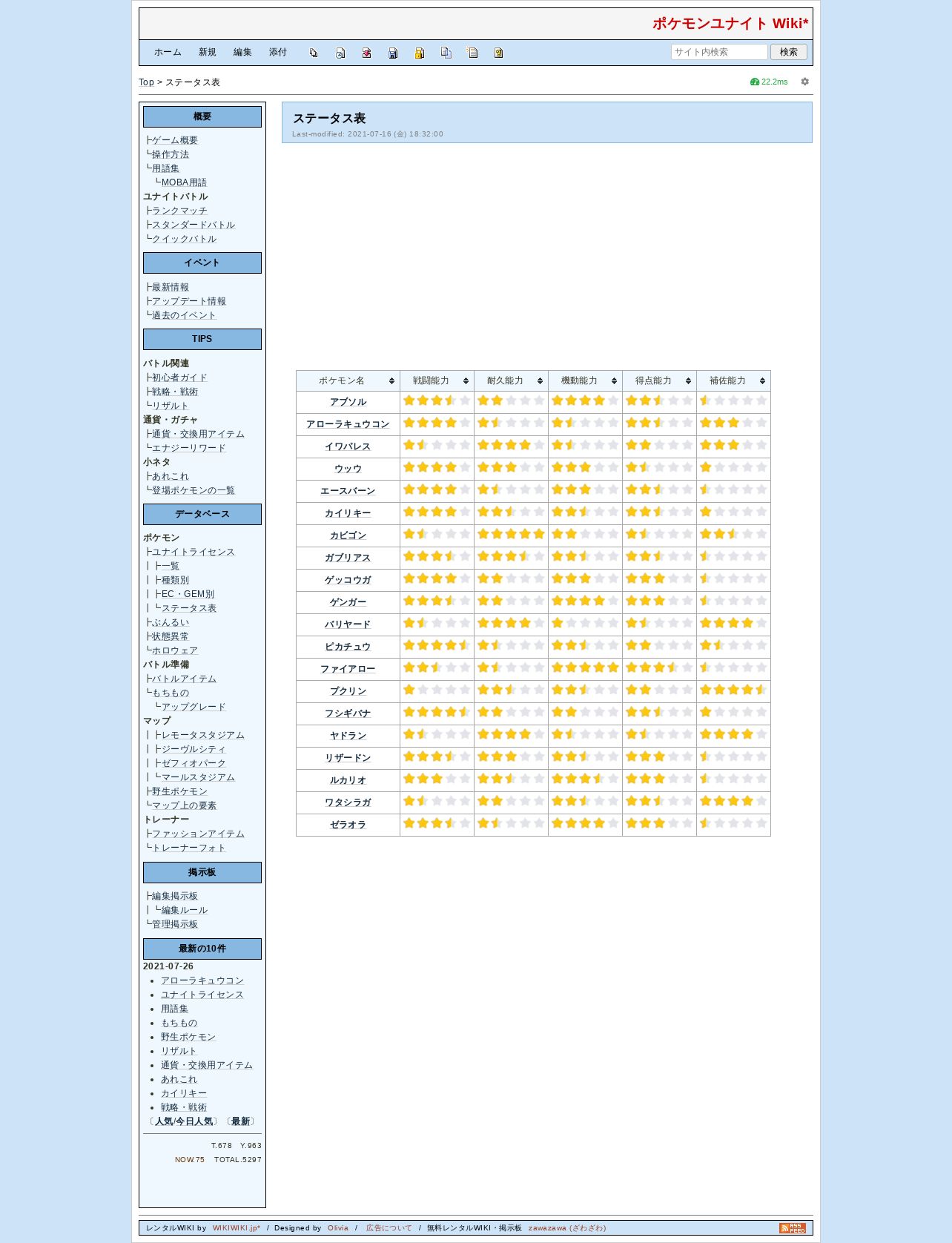952x1243 pixels.
Task: Sort table by 機動能力 column
Action: [x=585, y=380]
